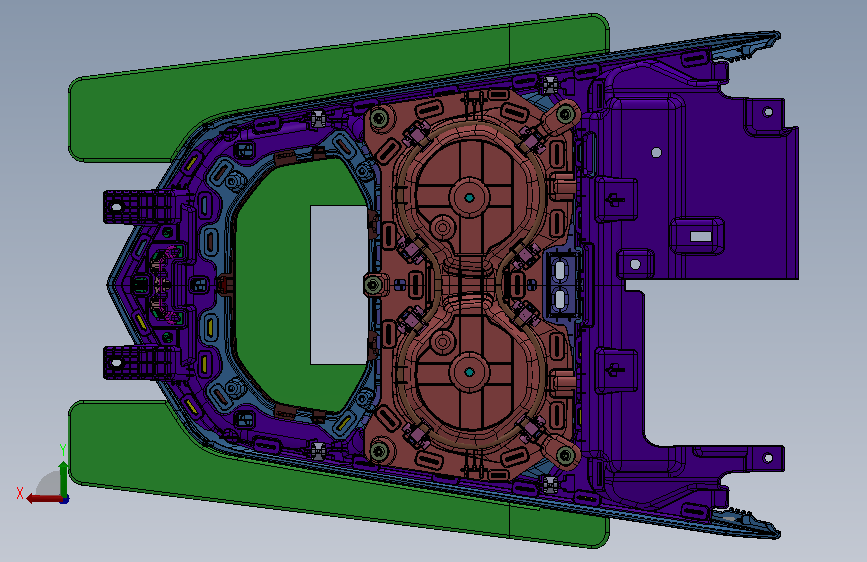Pick the upper cup holder's teal center hub
The image size is (867, 562).
469,197
